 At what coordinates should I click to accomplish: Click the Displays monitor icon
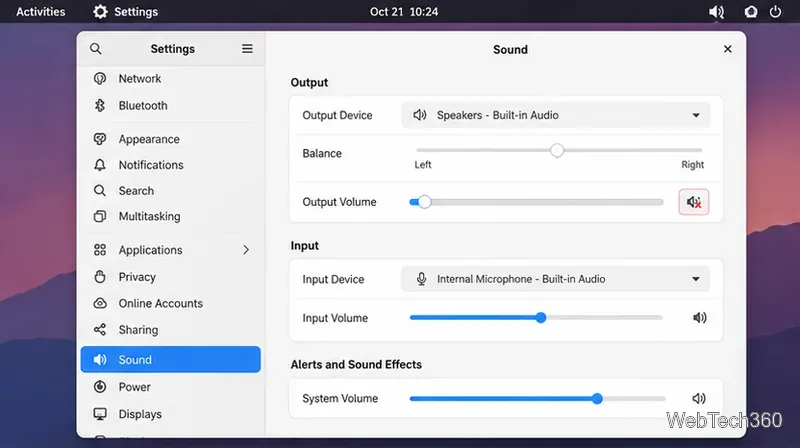click(100, 414)
